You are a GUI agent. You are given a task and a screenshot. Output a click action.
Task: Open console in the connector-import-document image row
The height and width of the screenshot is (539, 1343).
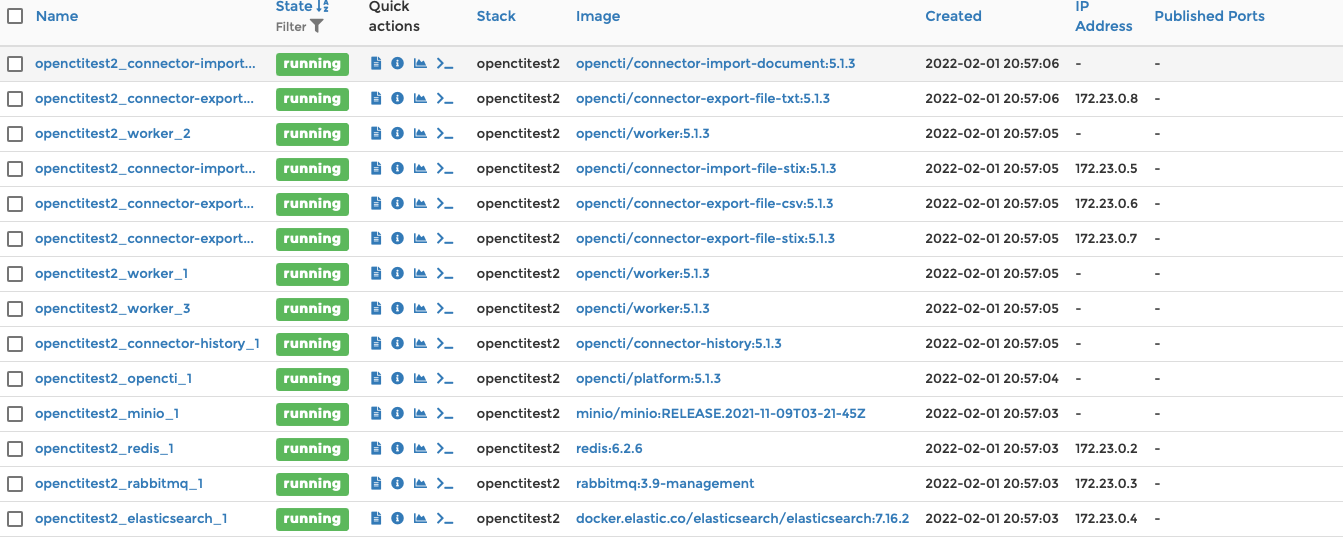coord(445,63)
